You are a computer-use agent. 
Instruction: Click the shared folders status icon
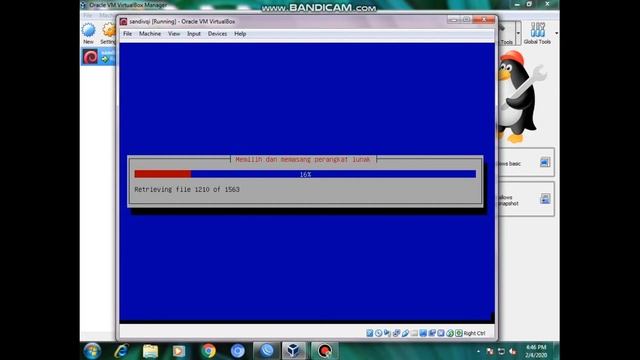(x=414, y=333)
